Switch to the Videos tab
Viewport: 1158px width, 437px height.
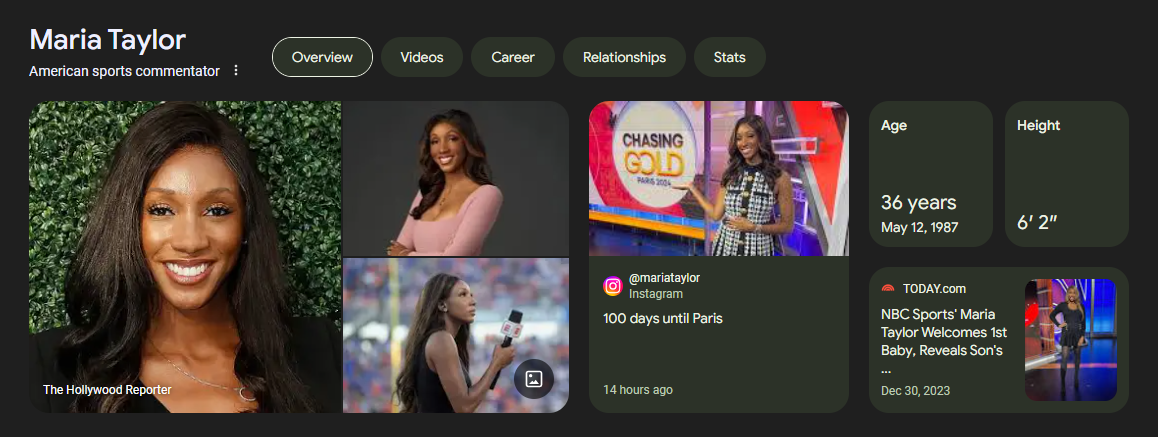click(x=422, y=57)
